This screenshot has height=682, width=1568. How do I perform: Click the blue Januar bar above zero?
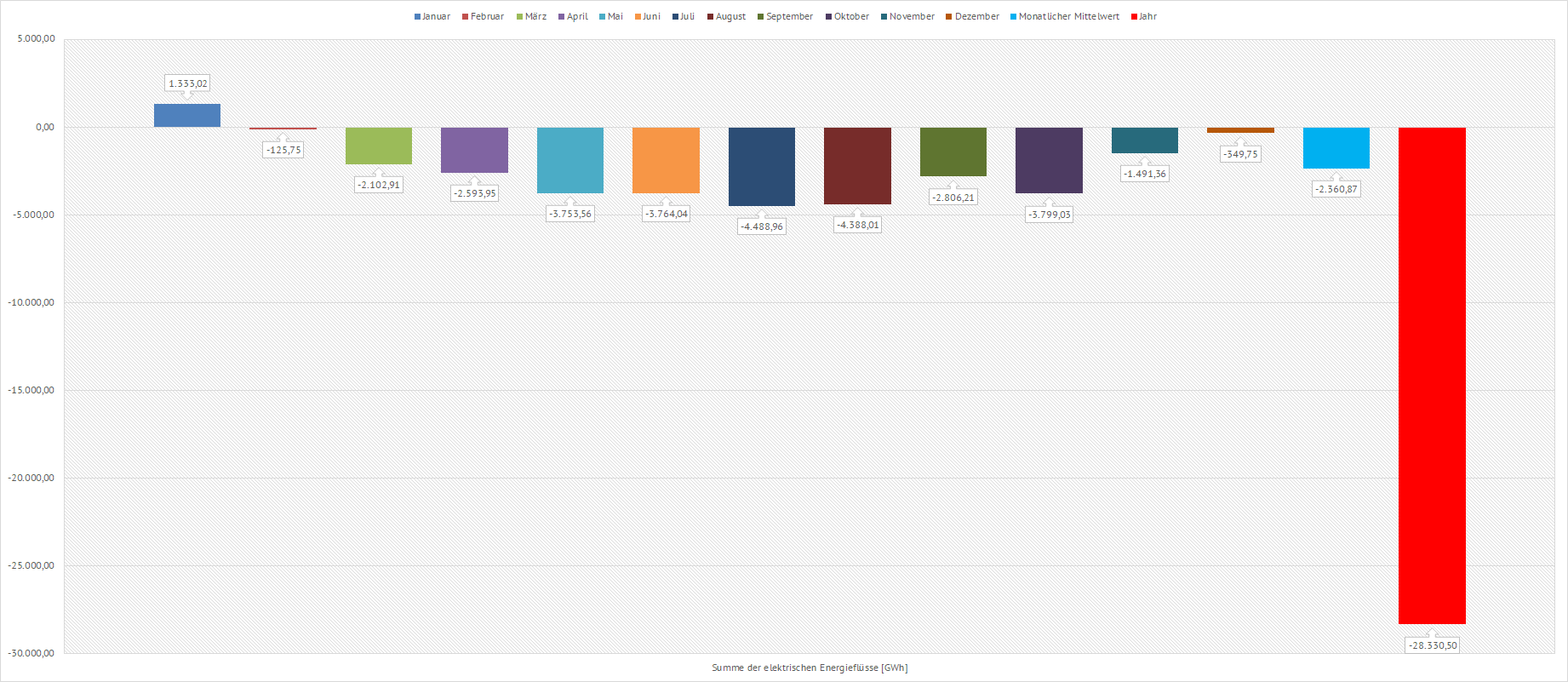187,116
